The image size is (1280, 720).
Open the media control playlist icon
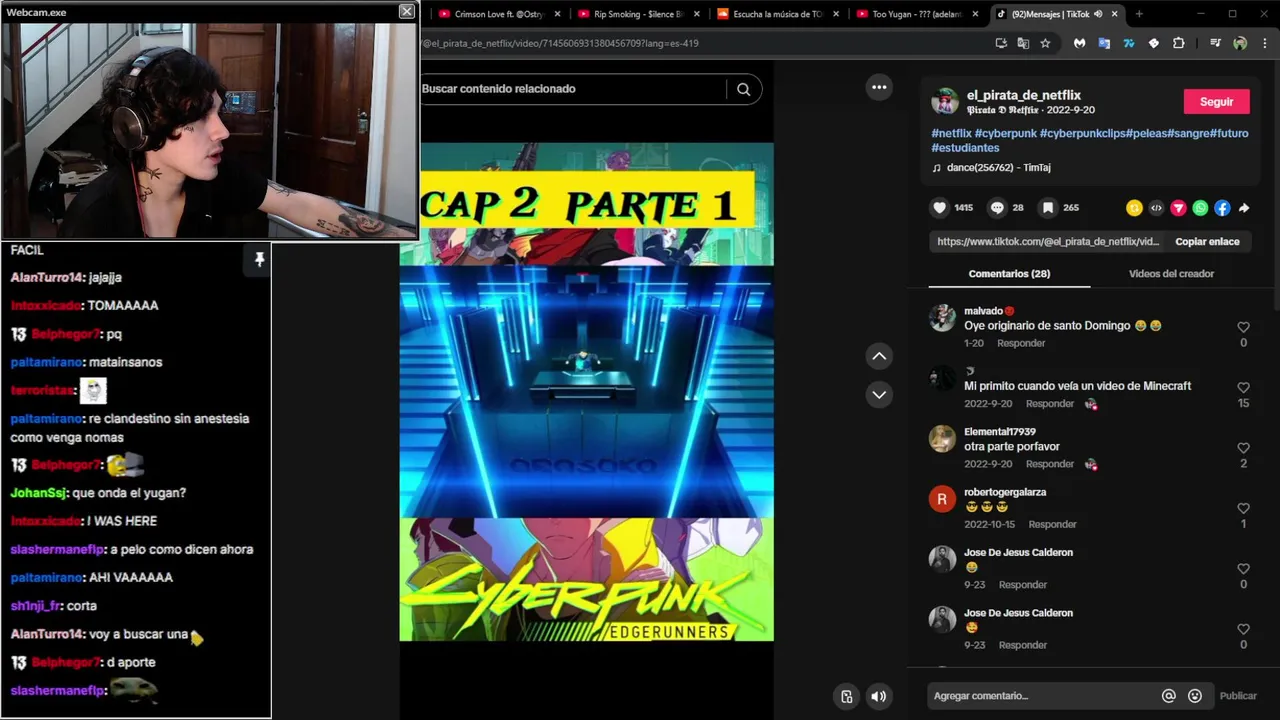(1215, 43)
